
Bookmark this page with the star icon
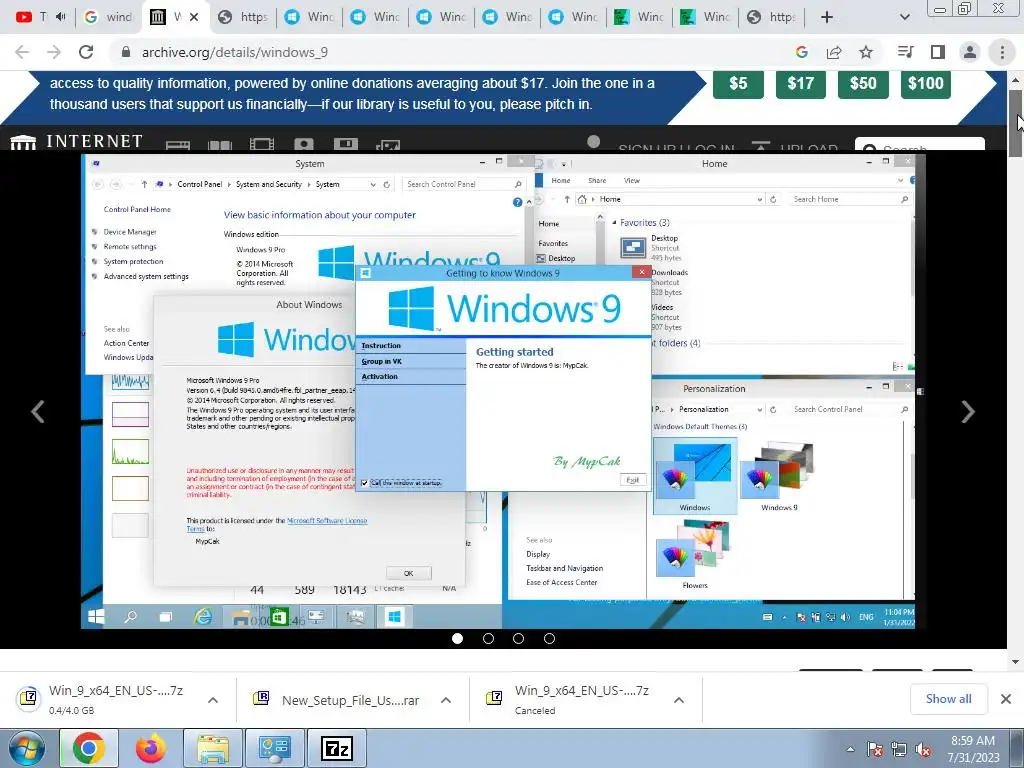pos(866,52)
